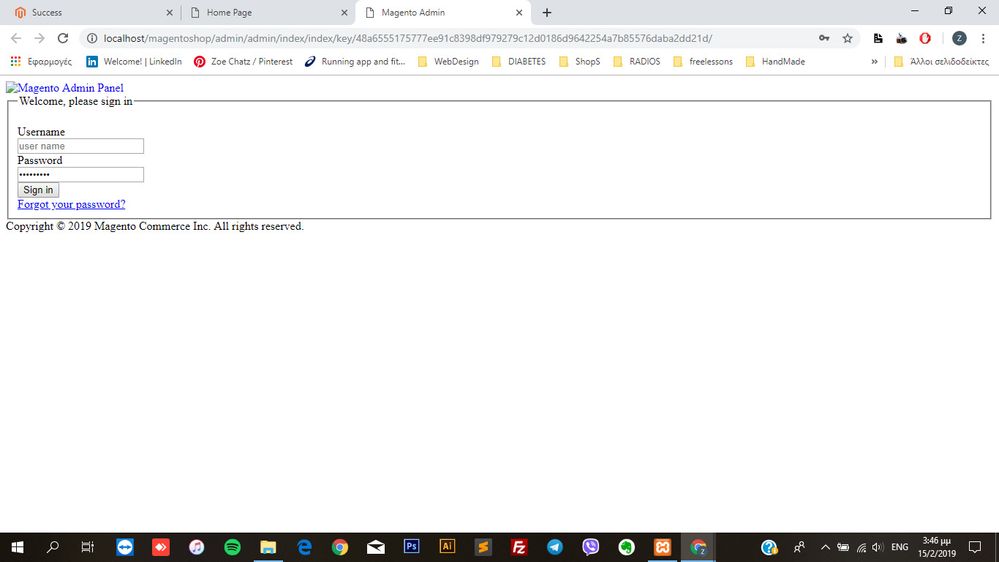This screenshot has height=562, width=999.
Task: Launch Photoshop from taskbar
Action: (x=412, y=547)
